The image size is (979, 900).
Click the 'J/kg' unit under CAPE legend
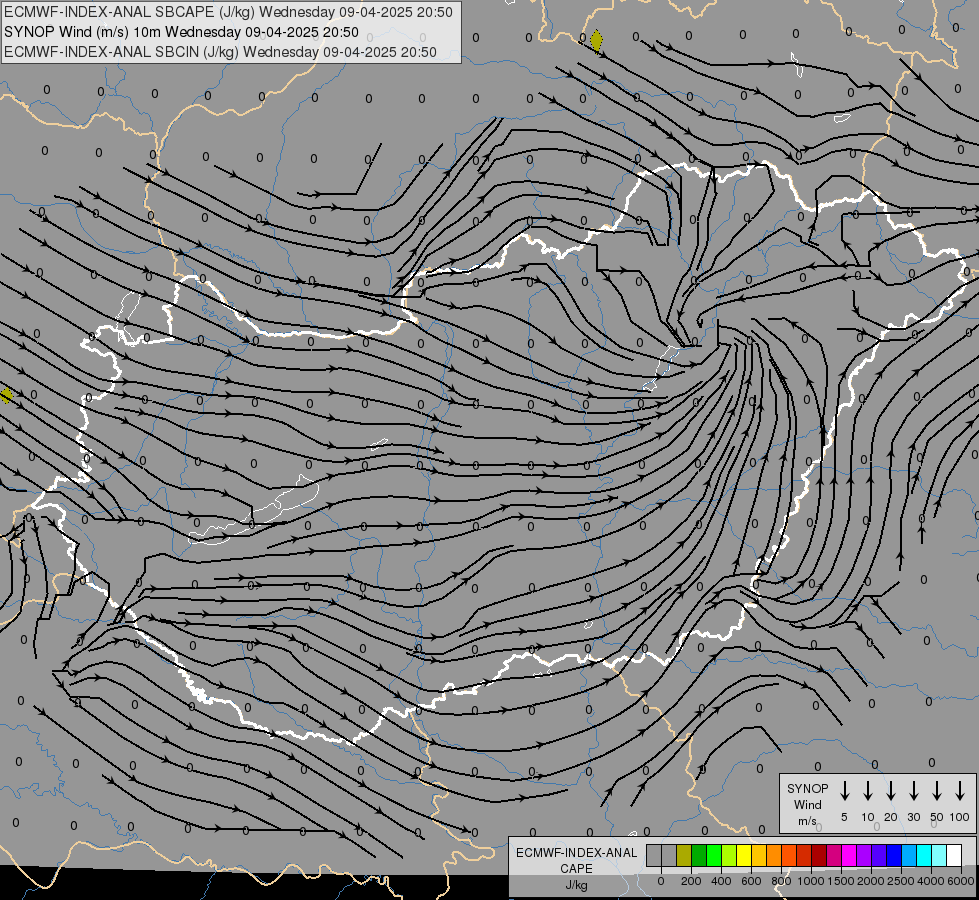576,885
